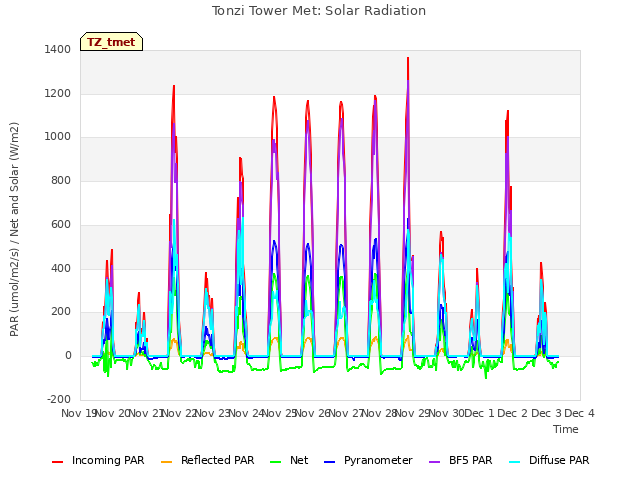This screenshot has height=480, width=640.
Task: Click the cyan Diffuse PAR legend swatch
Action: (515, 462)
